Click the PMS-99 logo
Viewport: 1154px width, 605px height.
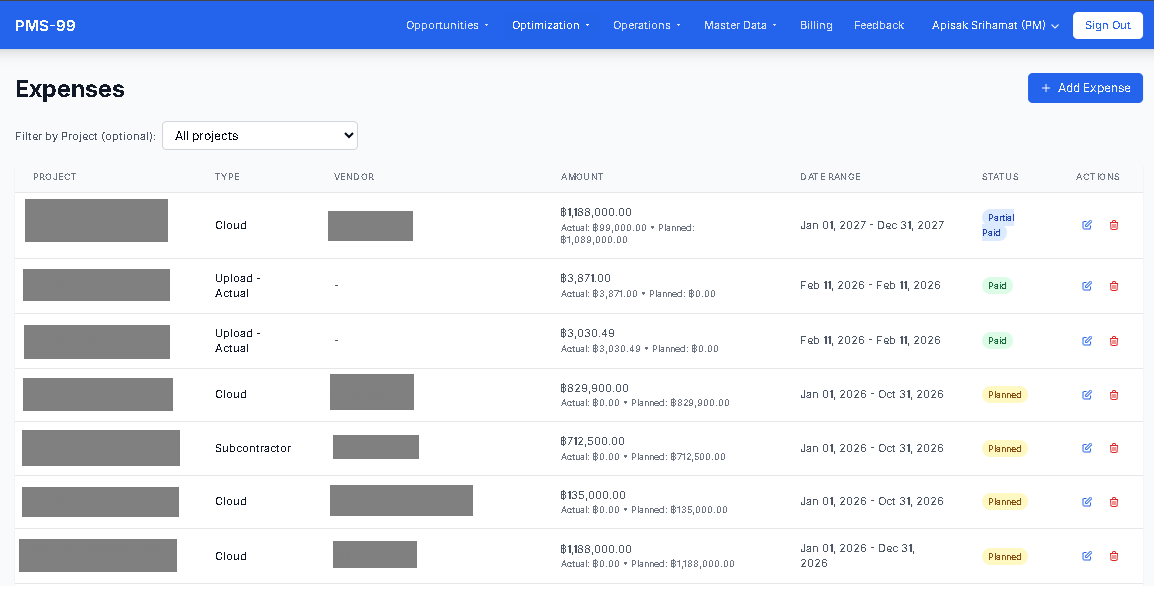[x=45, y=26]
